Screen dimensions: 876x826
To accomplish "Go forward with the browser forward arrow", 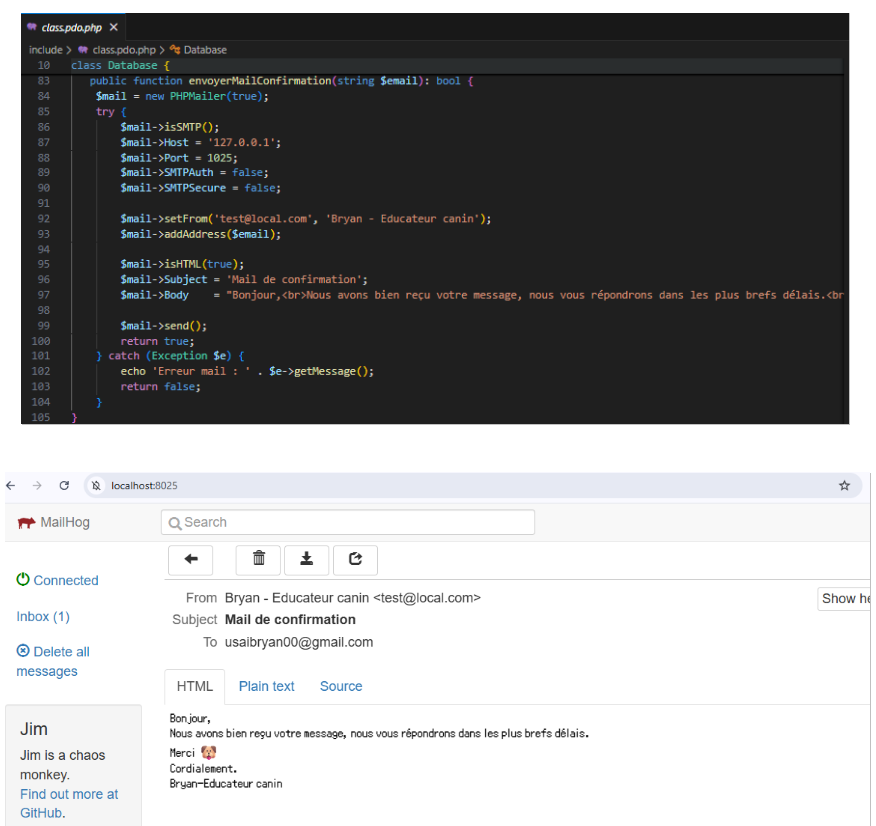I will [x=37, y=485].
